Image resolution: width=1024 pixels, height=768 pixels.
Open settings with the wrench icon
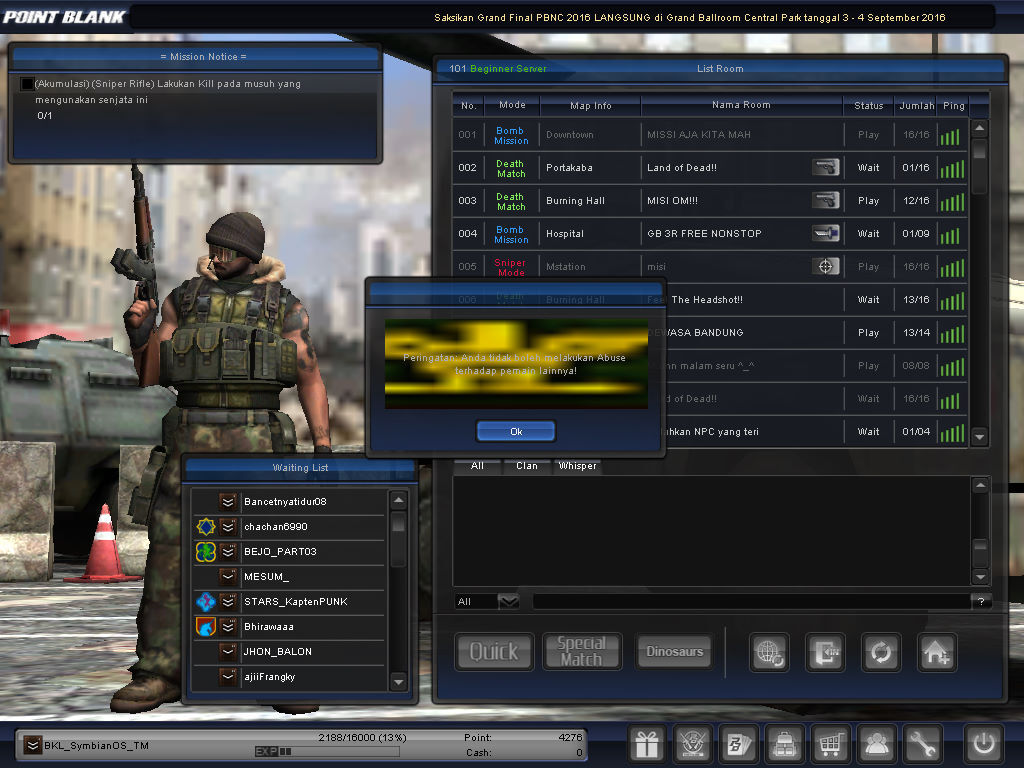pos(923,743)
